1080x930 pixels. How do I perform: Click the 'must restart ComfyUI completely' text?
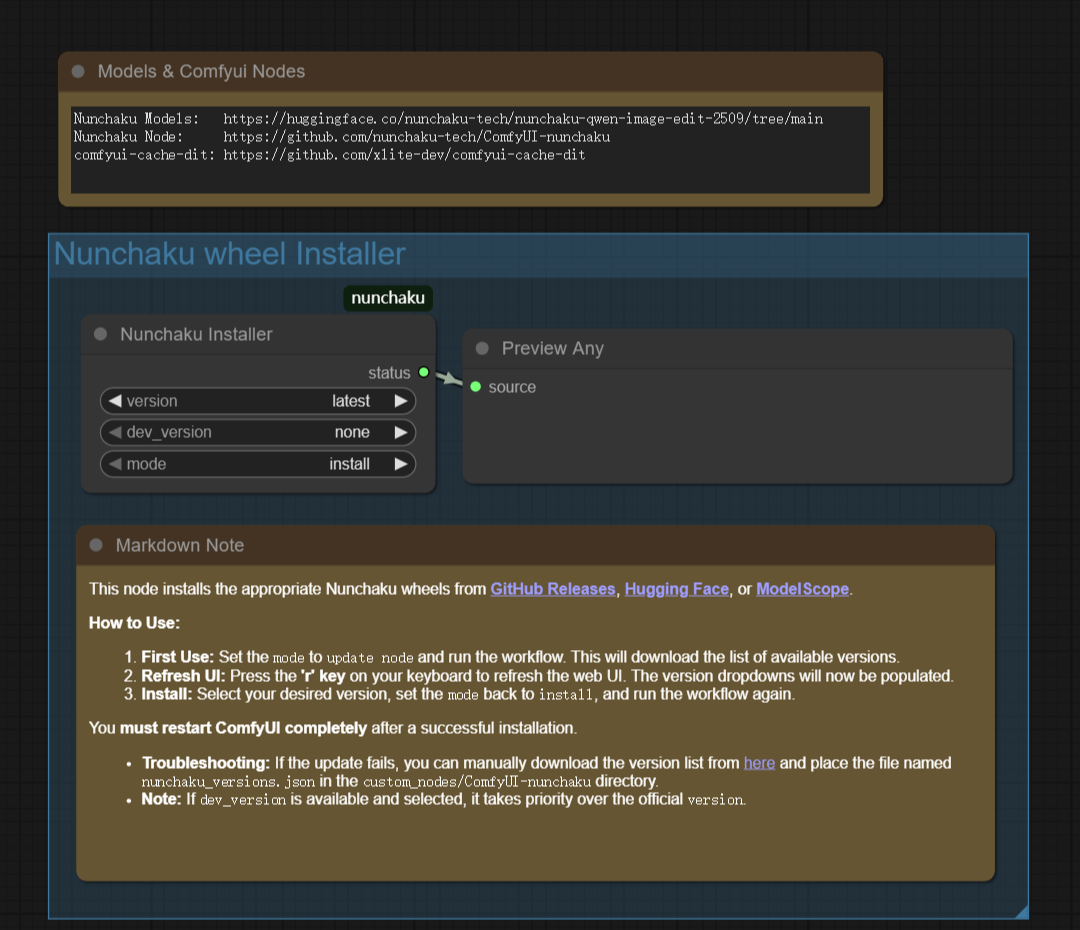click(243, 728)
